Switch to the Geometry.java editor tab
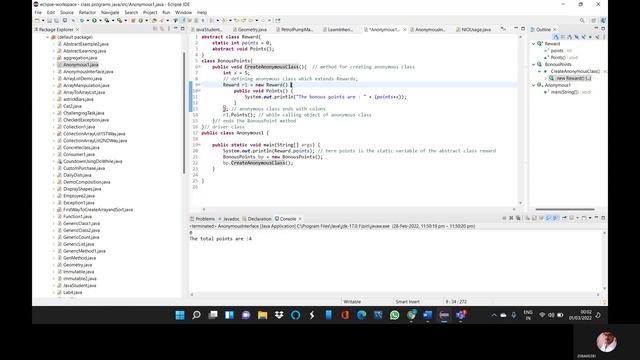 coord(249,29)
